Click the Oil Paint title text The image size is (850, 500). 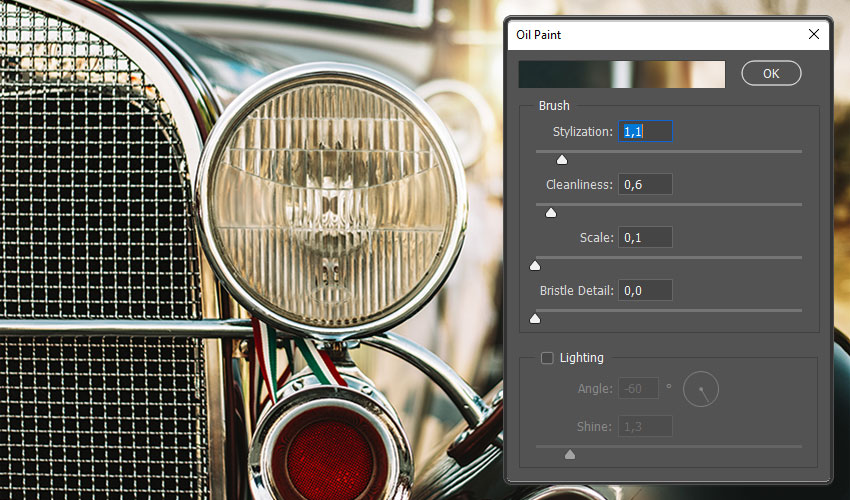tap(538, 35)
